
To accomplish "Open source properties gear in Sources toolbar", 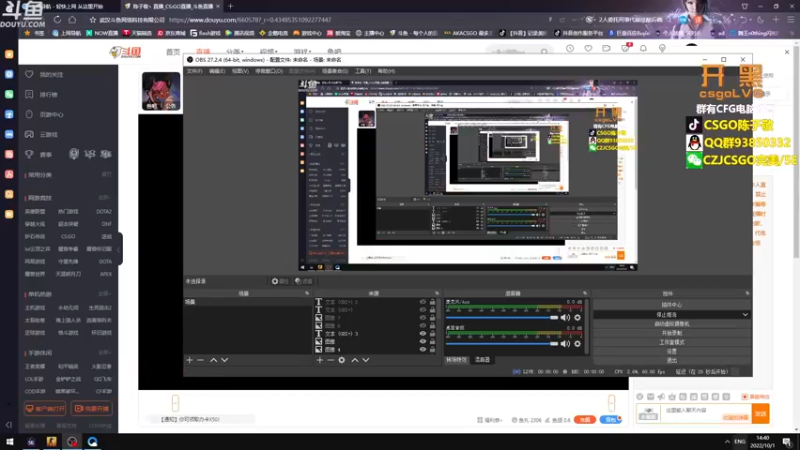I will (342, 360).
